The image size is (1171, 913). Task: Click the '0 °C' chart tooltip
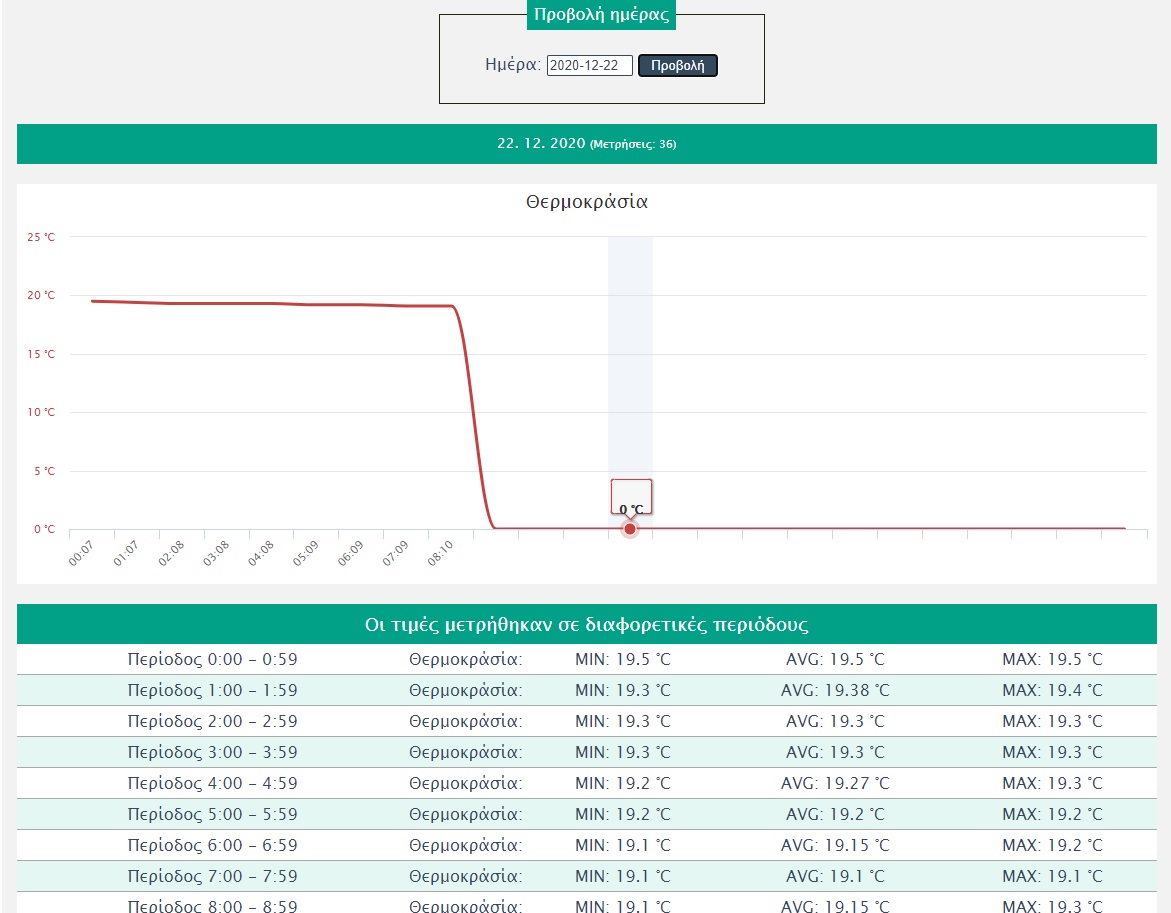[x=631, y=497]
